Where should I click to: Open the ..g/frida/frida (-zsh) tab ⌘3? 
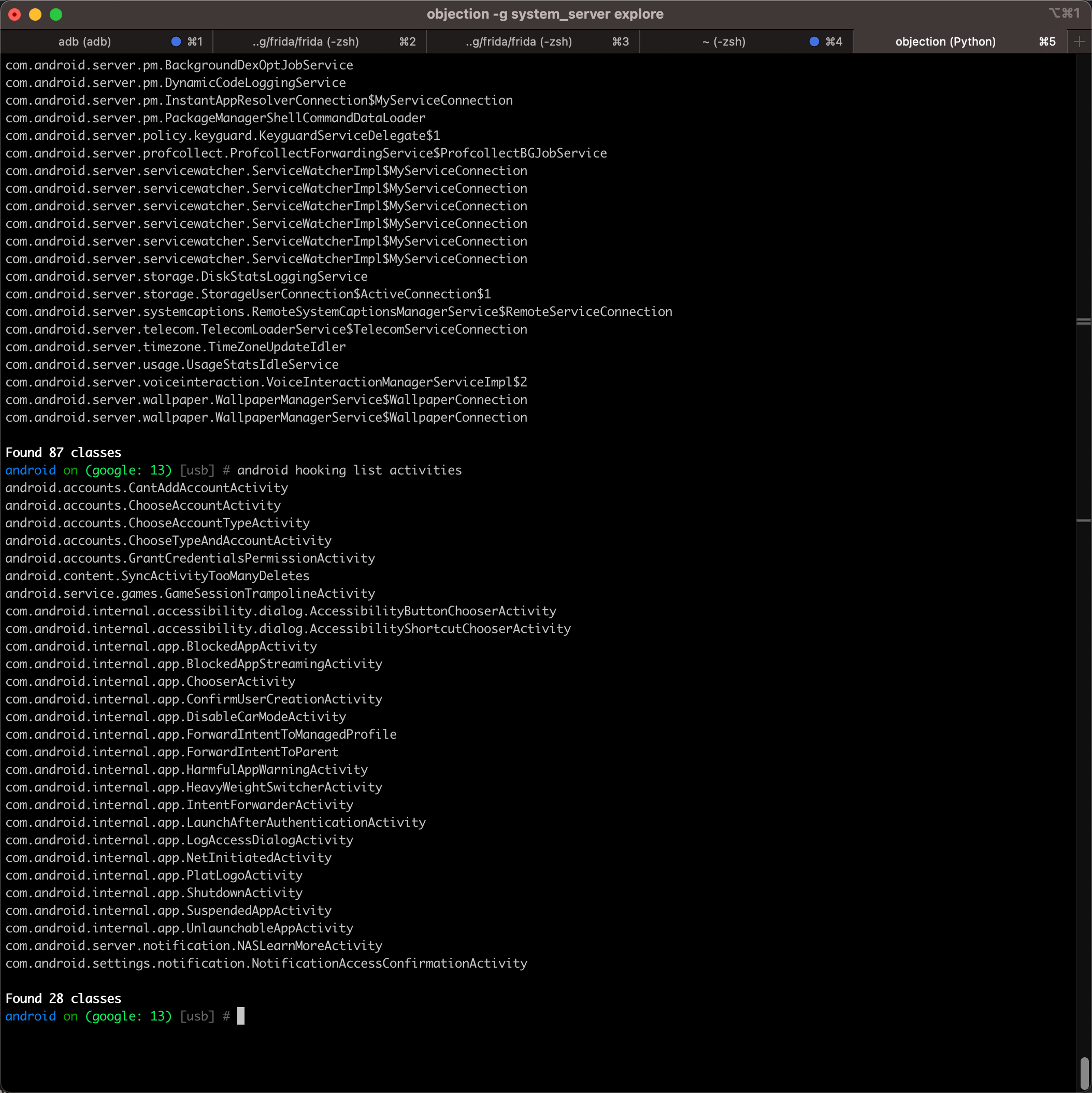coord(533,41)
